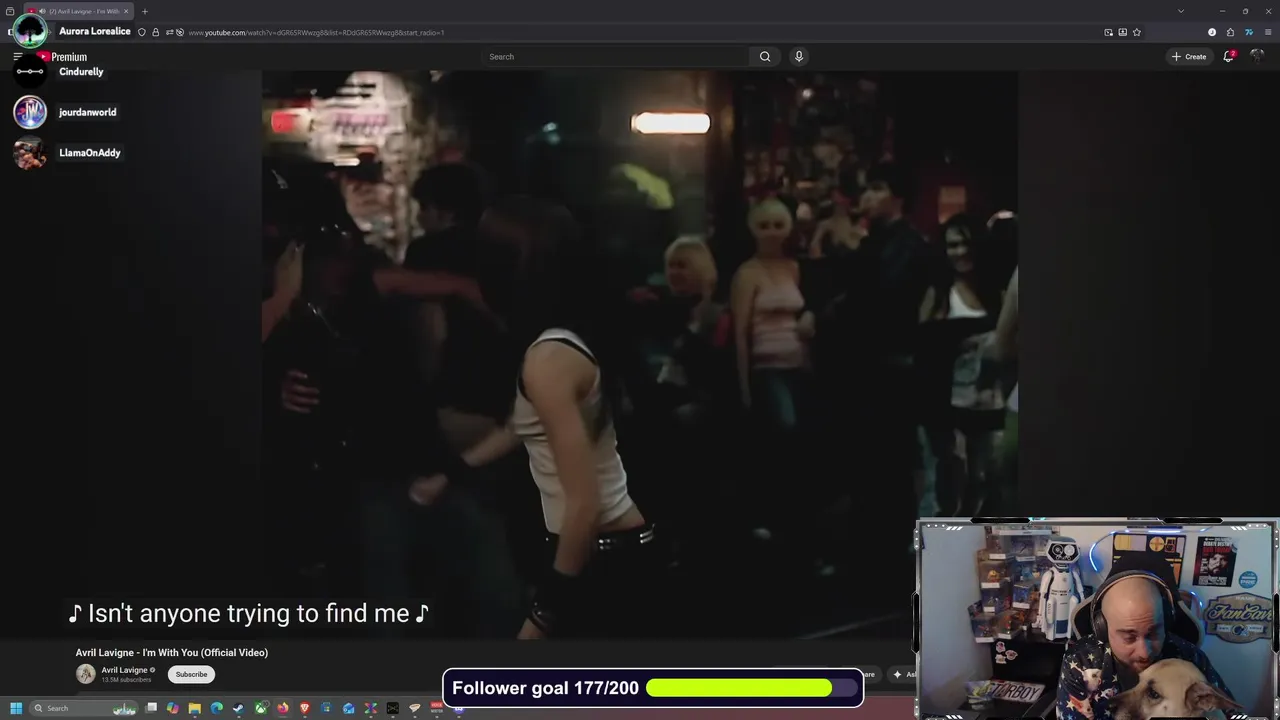Click the YouTube search field

point(615,57)
